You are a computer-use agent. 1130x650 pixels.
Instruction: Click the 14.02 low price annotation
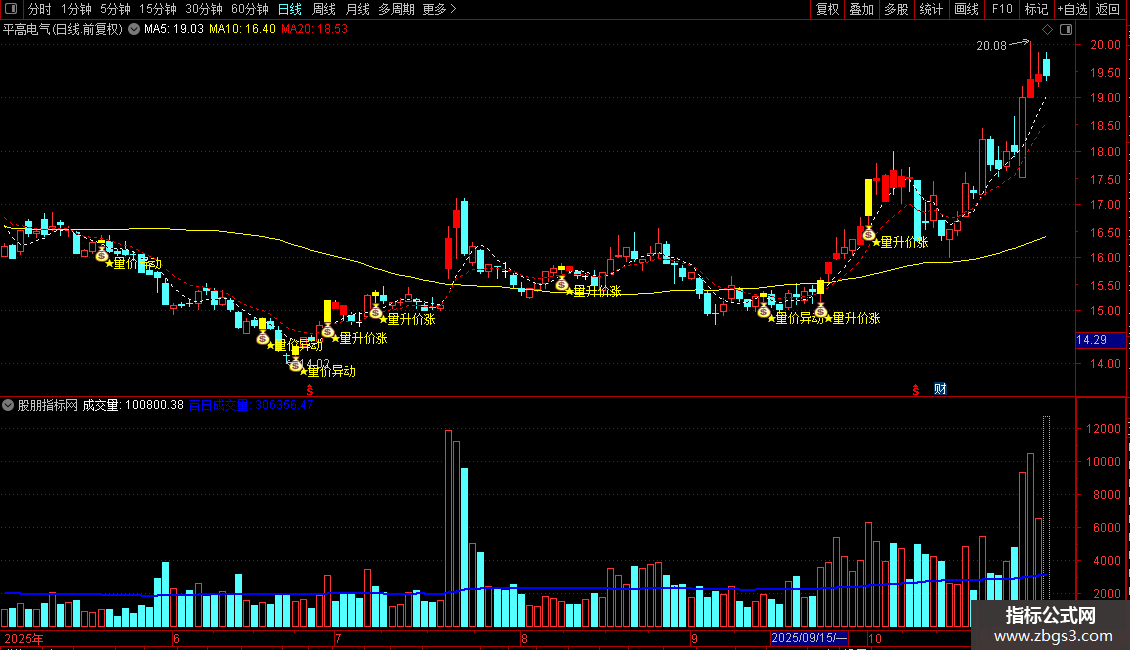coord(315,364)
